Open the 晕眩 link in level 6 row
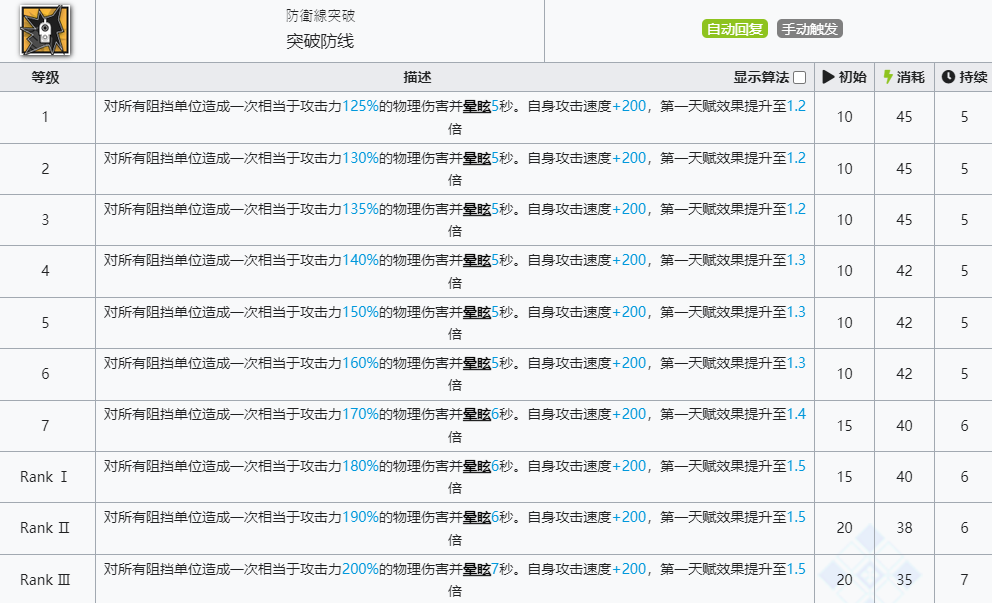Viewport: 992px width, 603px height. (477, 363)
